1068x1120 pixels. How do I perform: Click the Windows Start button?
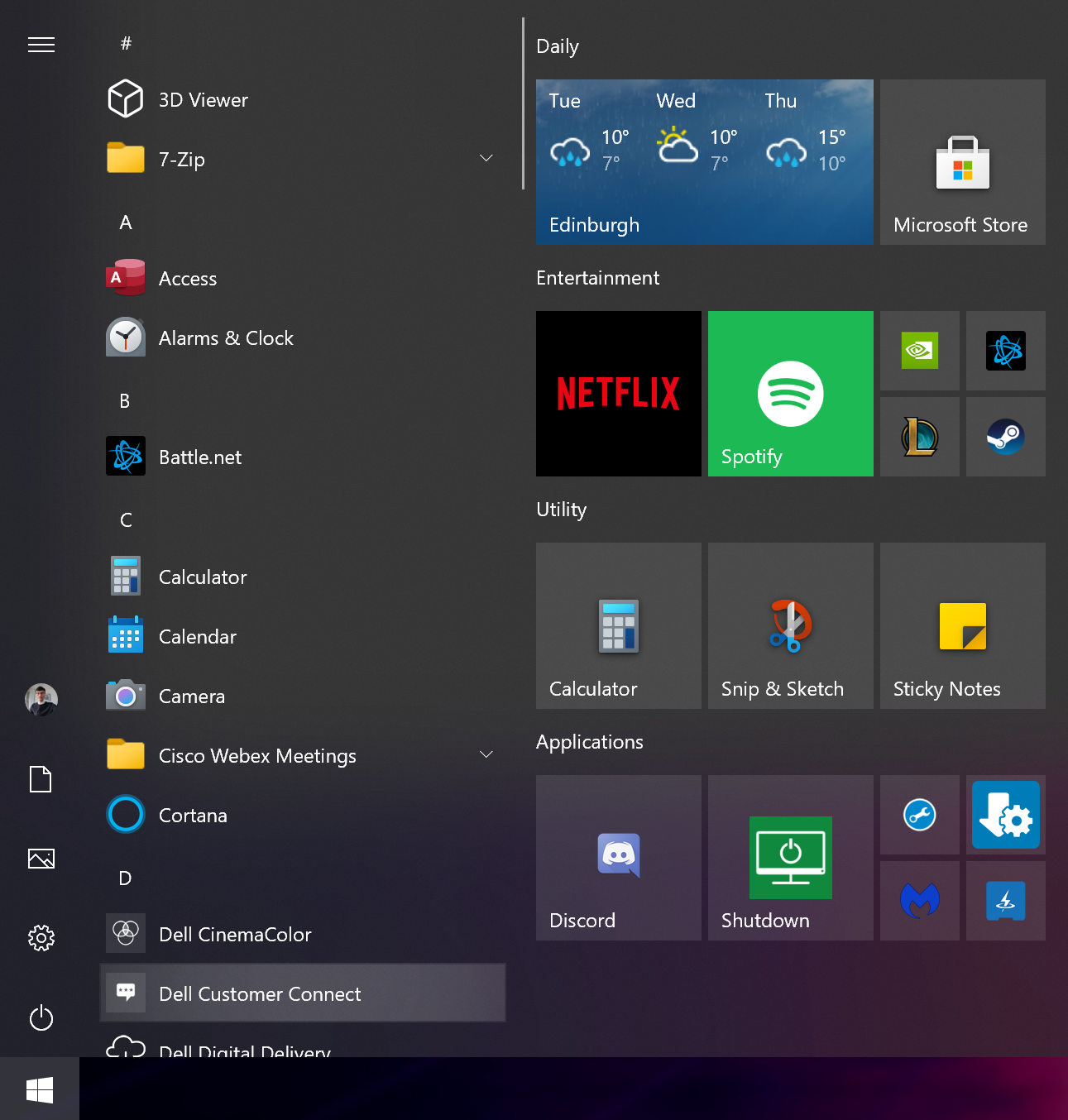pyautogui.click(x=40, y=1089)
